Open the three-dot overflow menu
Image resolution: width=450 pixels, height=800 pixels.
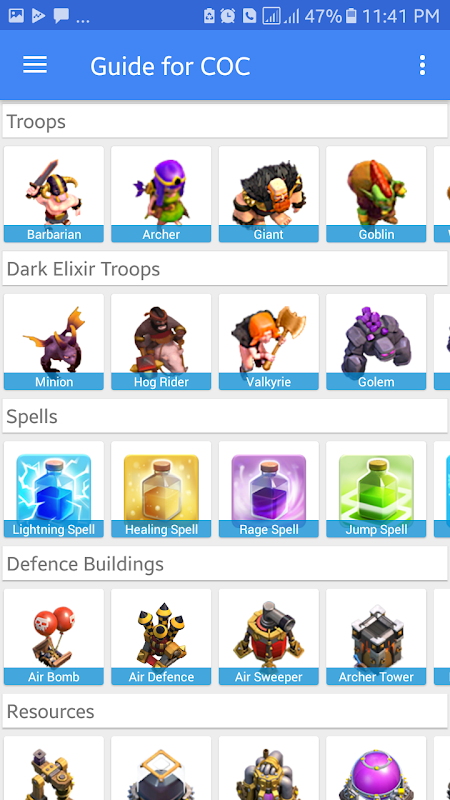click(422, 65)
